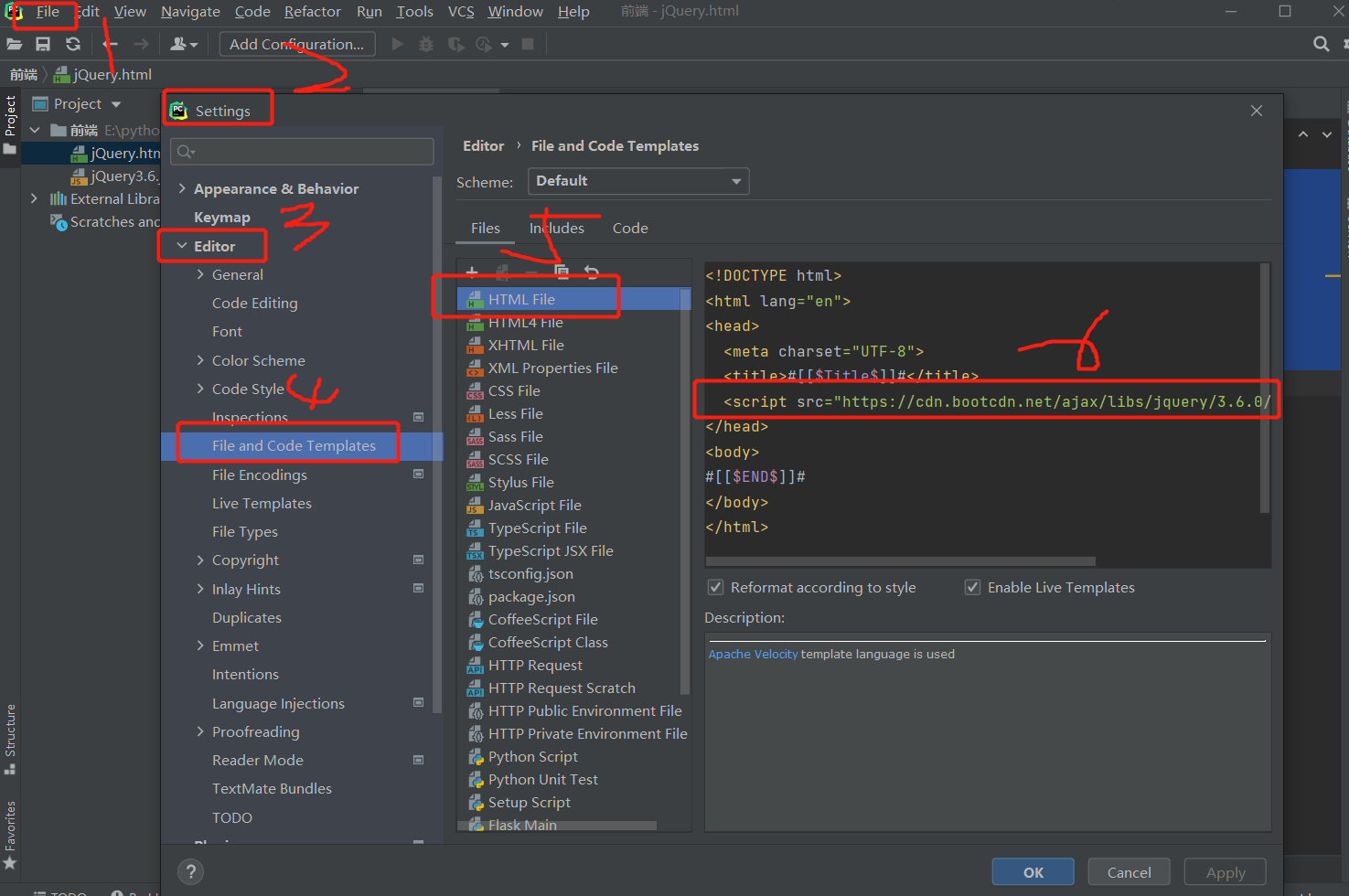The height and width of the screenshot is (896, 1349).
Task: Click the Run with Coverage icon
Action: pos(455,44)
